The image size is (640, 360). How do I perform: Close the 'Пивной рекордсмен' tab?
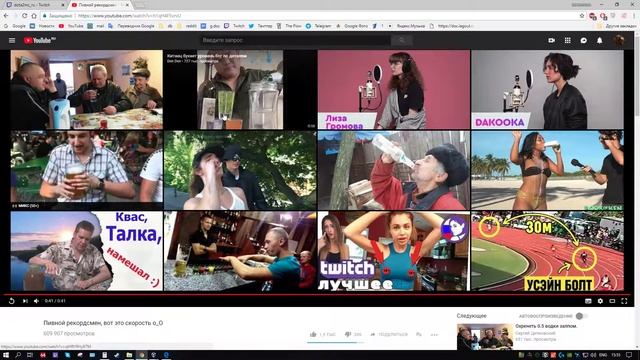tap(127, 5)
